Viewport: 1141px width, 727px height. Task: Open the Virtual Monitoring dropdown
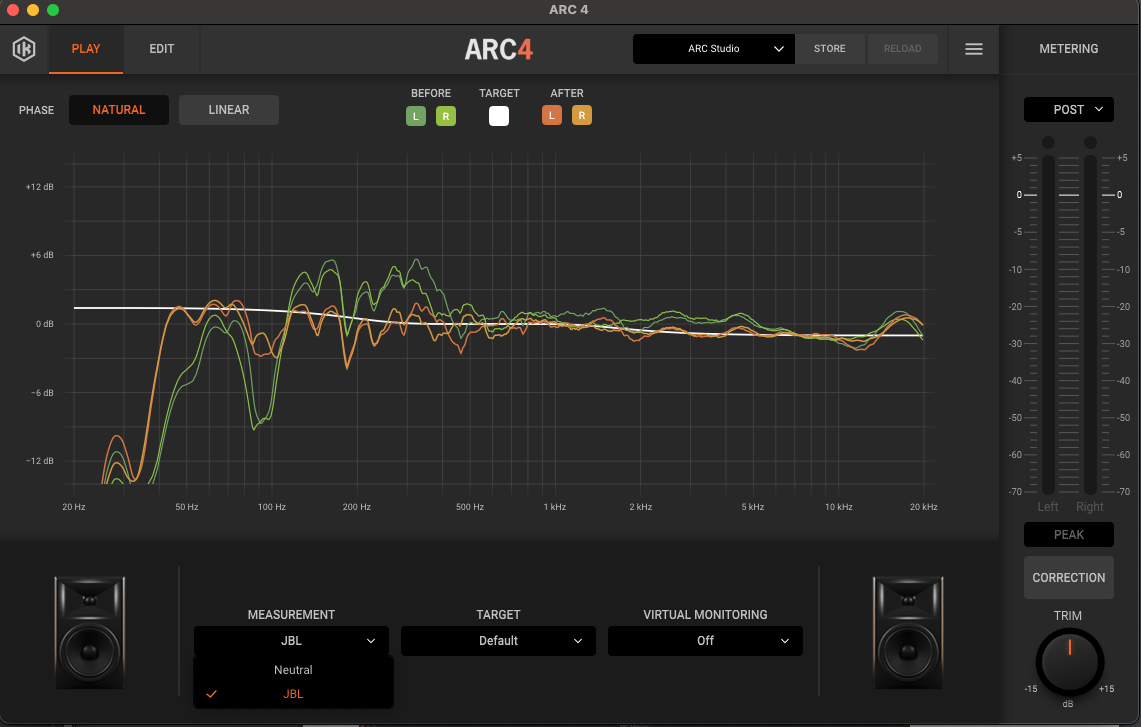[x=705, y=641]
